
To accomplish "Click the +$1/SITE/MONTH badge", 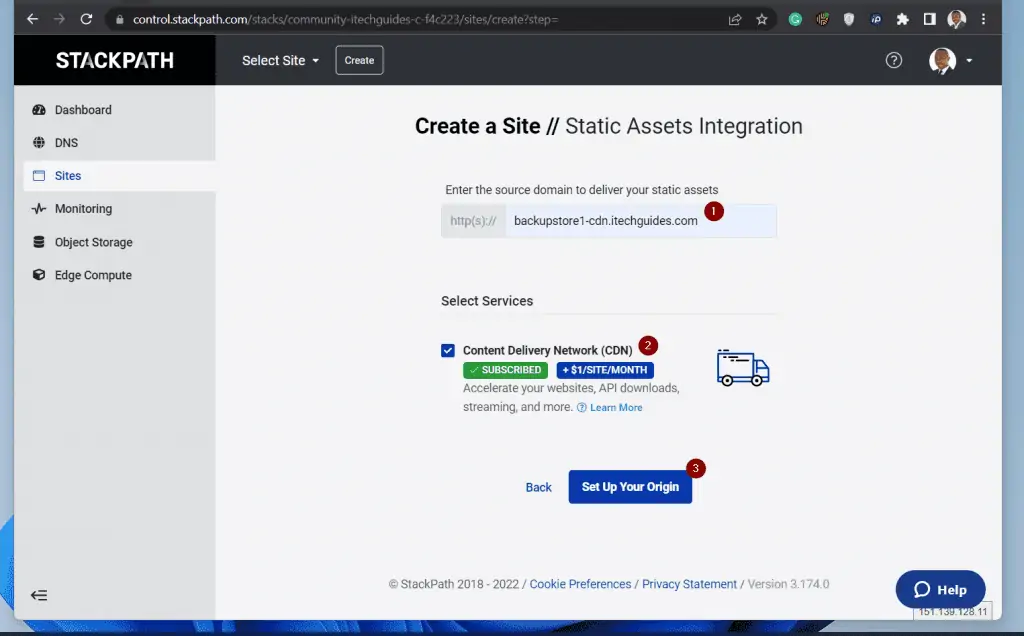I will pos(605,370).
